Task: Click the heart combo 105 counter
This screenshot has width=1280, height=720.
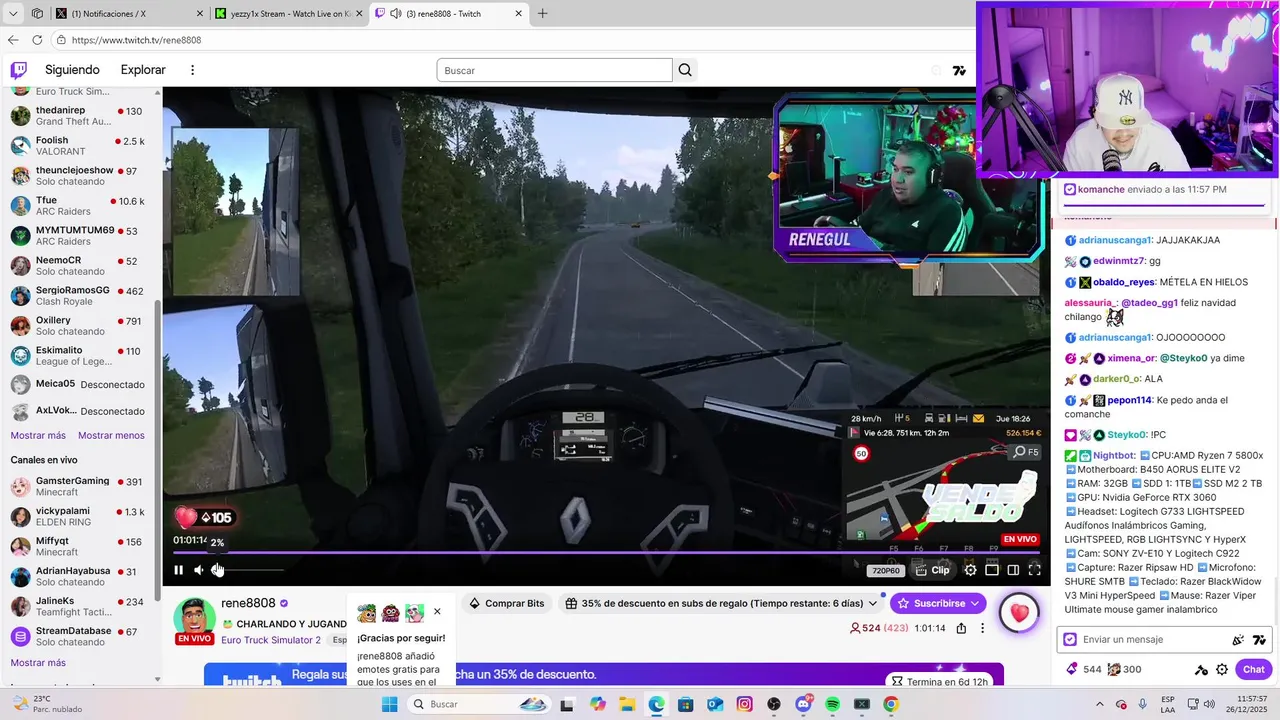Action: point(205,517)
